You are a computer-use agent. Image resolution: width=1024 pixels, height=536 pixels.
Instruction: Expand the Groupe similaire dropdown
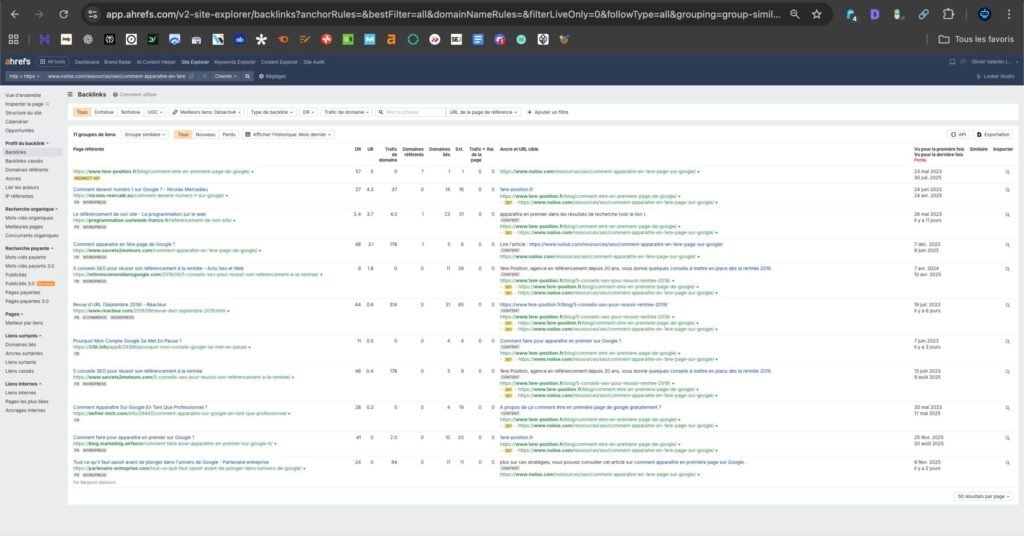(146, 134)
